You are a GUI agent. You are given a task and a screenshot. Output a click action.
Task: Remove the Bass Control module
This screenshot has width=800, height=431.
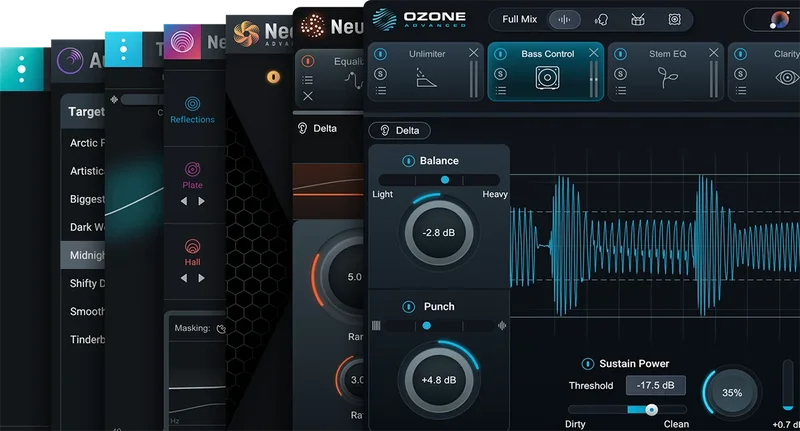(x=593, y=53)
